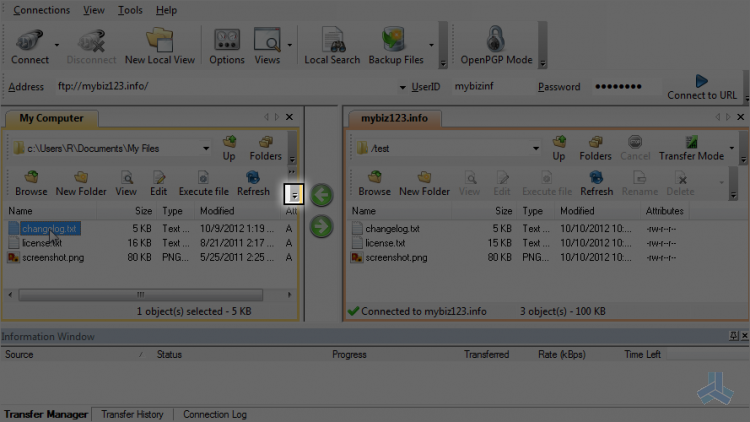
Task: Open the remote /test path dropdown
Action: coord(536,148)
